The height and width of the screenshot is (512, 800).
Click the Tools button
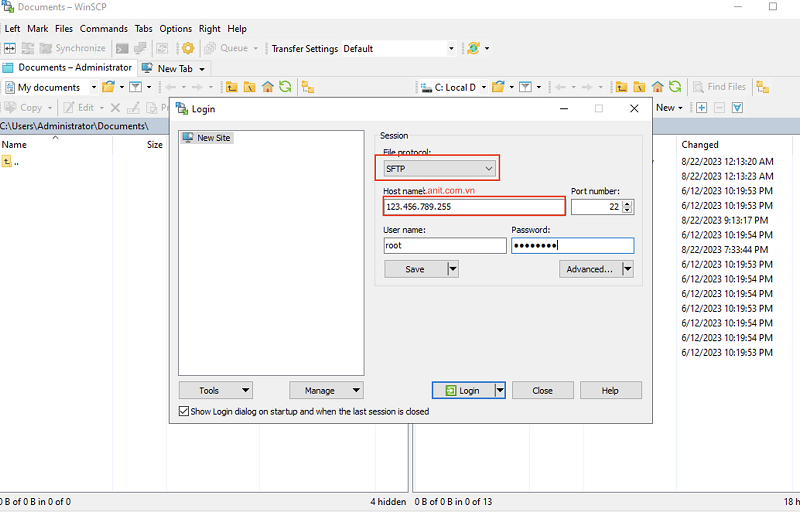pos(216,391)
